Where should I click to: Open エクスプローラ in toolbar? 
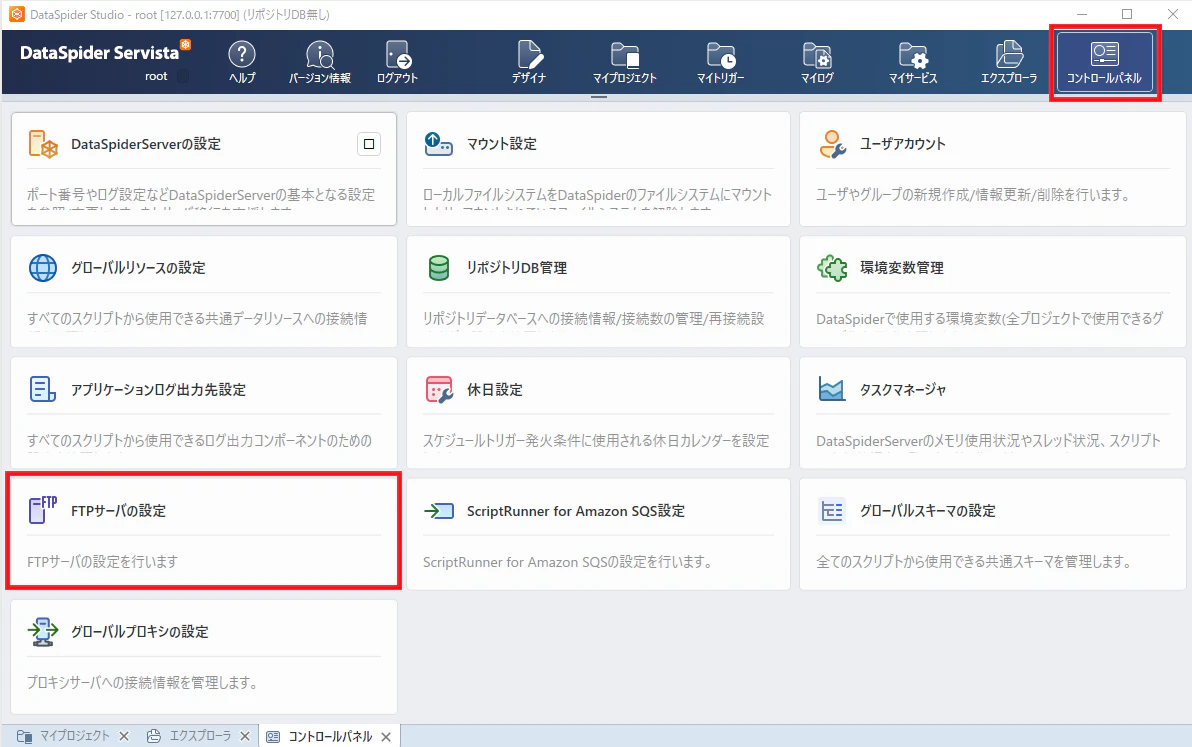[x=1009, y=62]
